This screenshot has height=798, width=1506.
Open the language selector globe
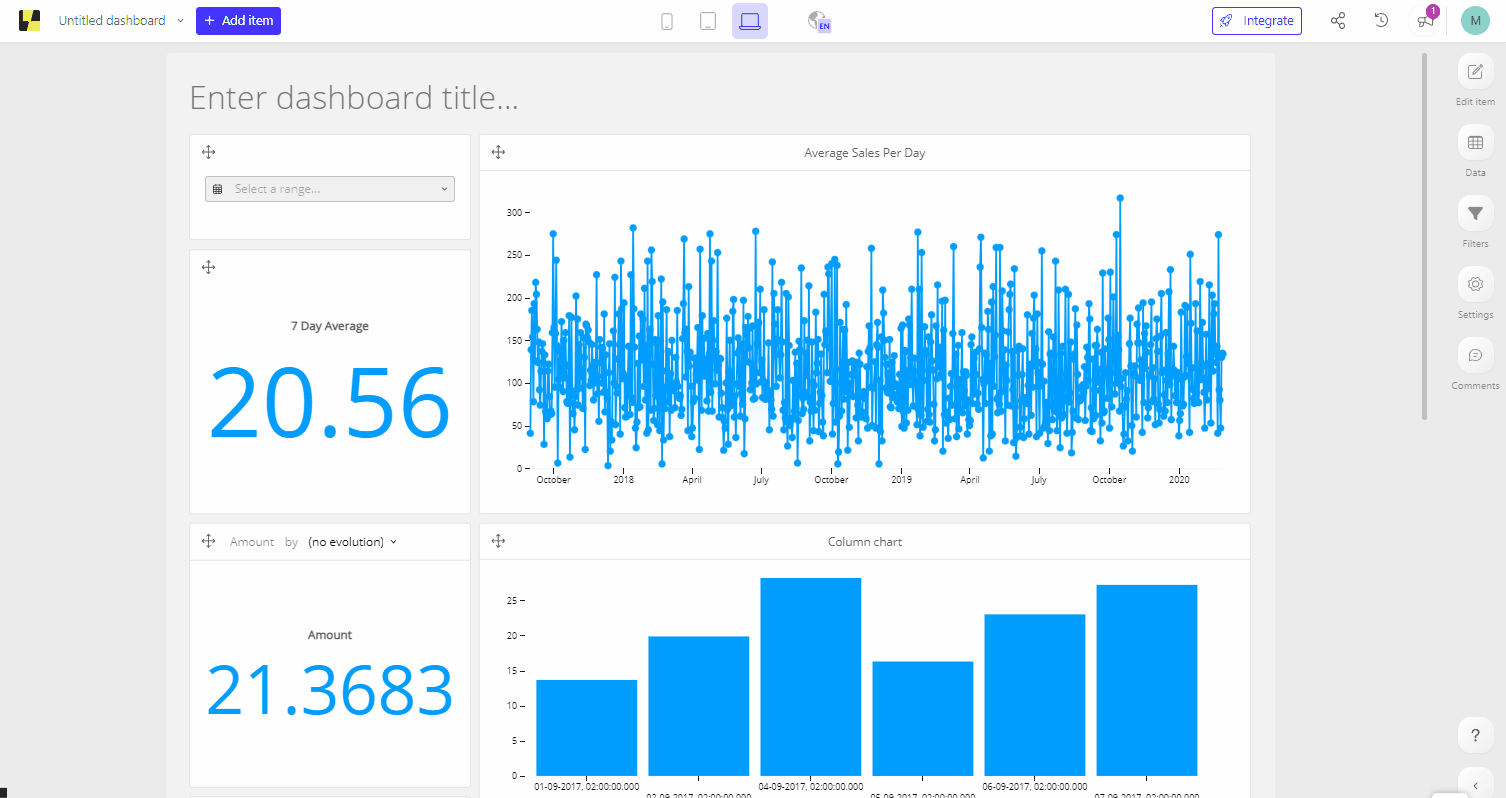pos(819,21)
